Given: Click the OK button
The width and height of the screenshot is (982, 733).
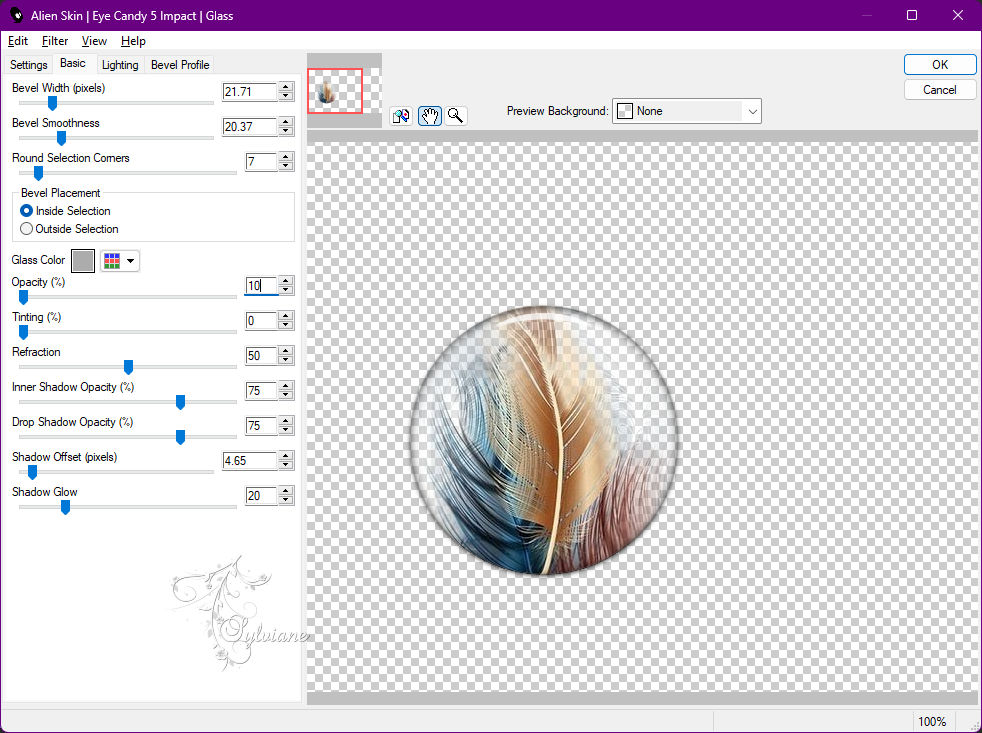Looking at the screenshot, I should click(939, 65).
